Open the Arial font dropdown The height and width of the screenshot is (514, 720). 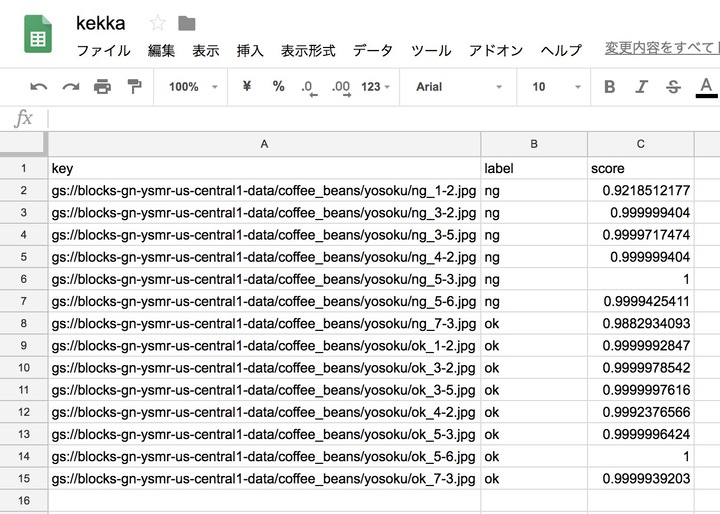(455, 87)
